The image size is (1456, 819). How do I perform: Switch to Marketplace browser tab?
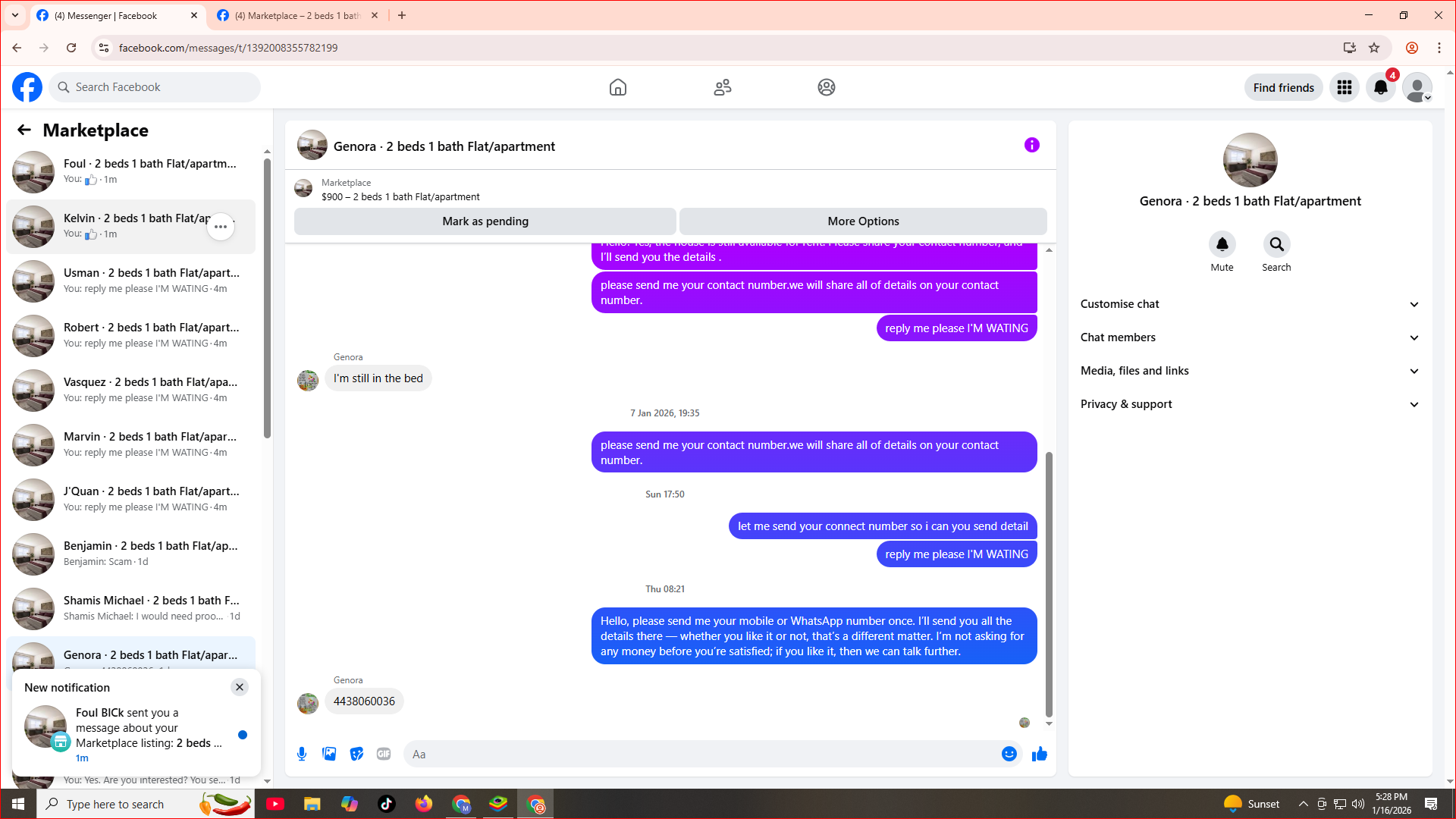[x=297, y=15]
